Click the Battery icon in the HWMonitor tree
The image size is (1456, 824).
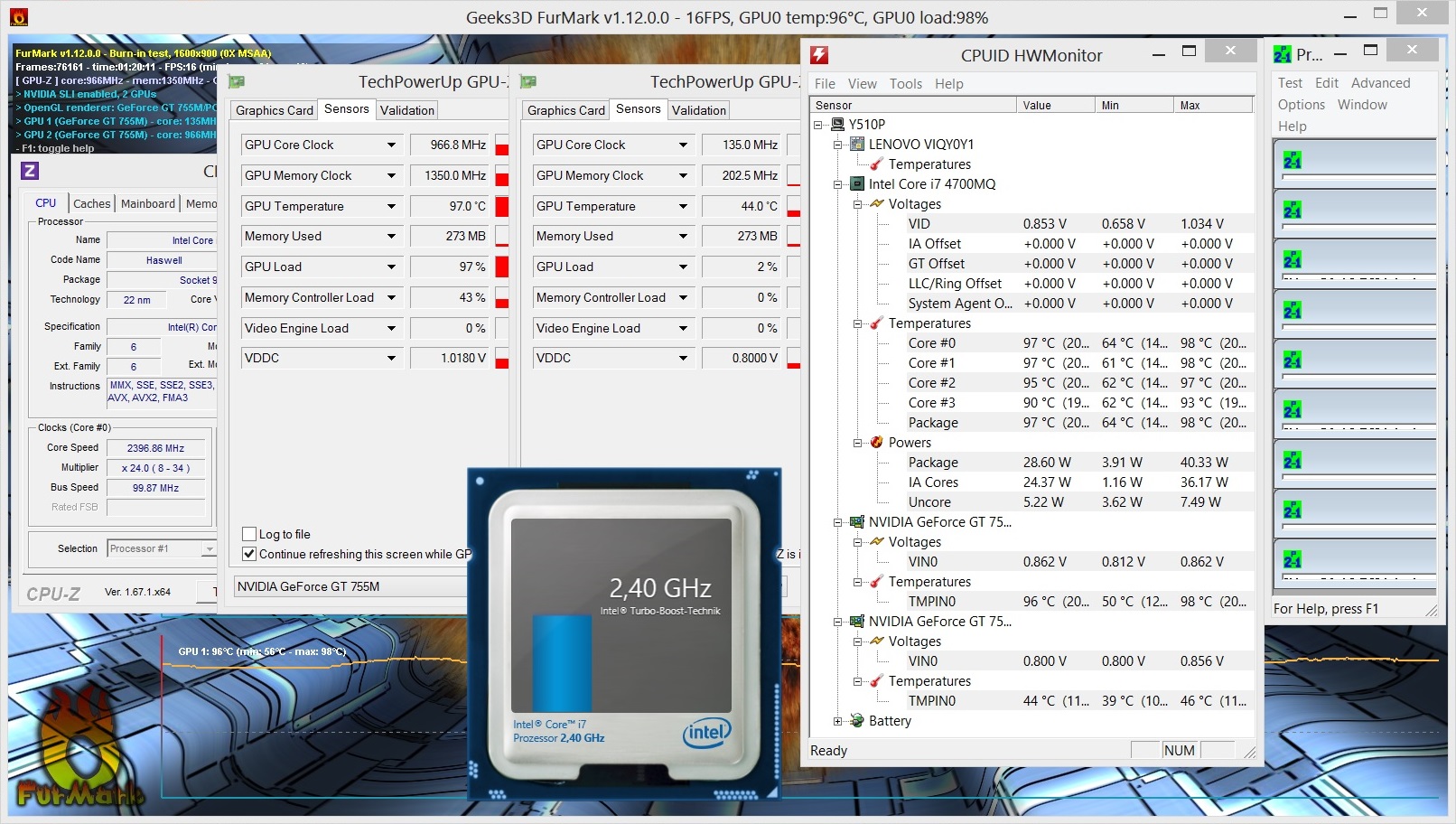[x=857, y=721]
